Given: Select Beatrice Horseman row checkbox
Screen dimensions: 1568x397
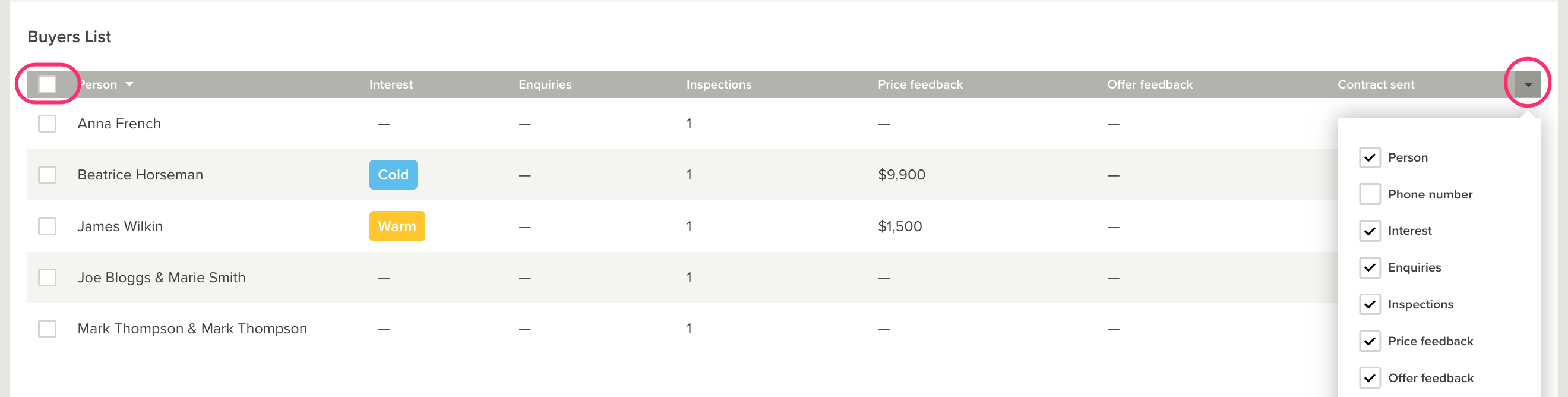Looking at the screenshot, I should tap(47, 175).
